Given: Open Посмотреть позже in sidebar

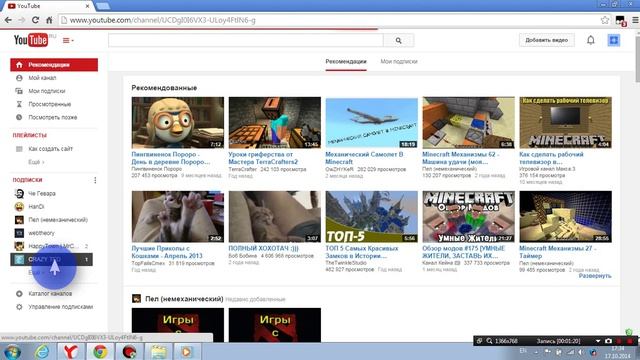Looking at the screenshot, I should 52,117.
